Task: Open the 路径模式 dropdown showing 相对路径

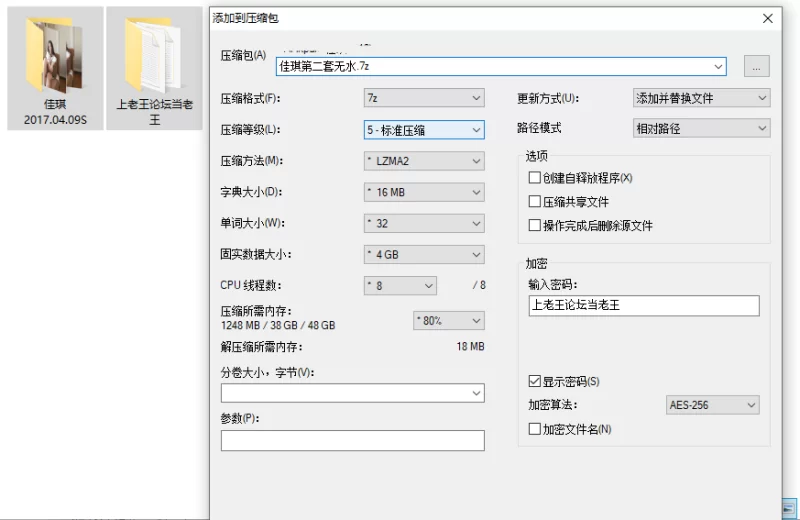Action: (x=702, y=129)
